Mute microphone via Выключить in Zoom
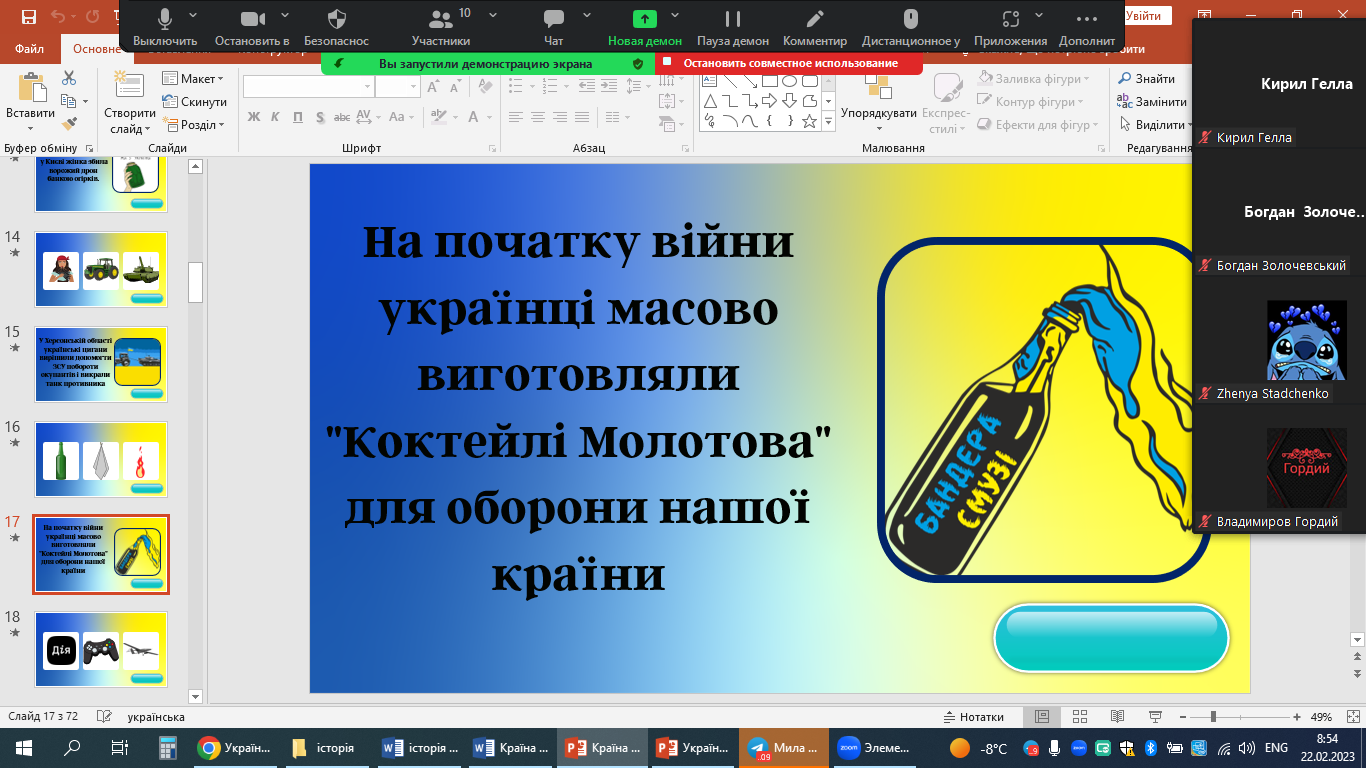The width and height of the screenshot is (1366, 768). 165,27
